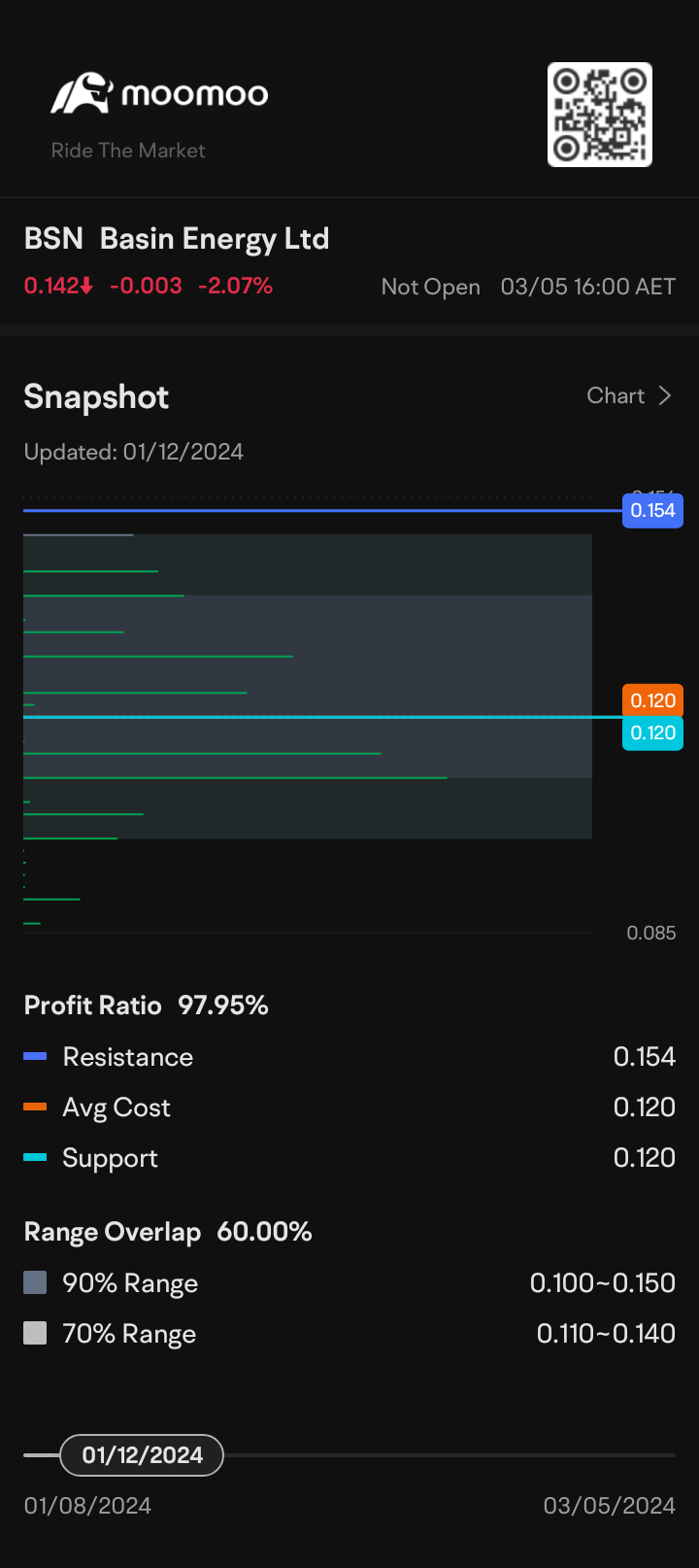The height and width of the screenshot is (1568, 699).
Task: Tap the Range Overlap 60.00% label
Action: click(x=168, y=1232)
